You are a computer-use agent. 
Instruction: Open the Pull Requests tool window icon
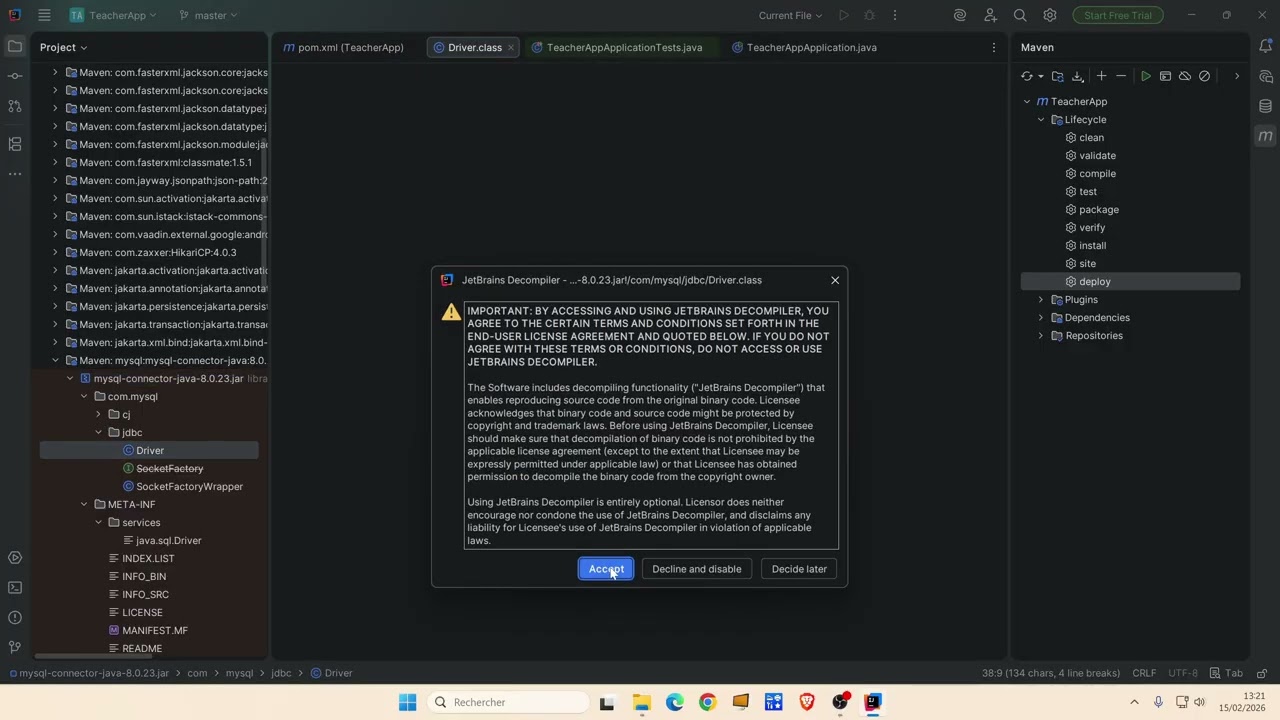pos(14,106)
